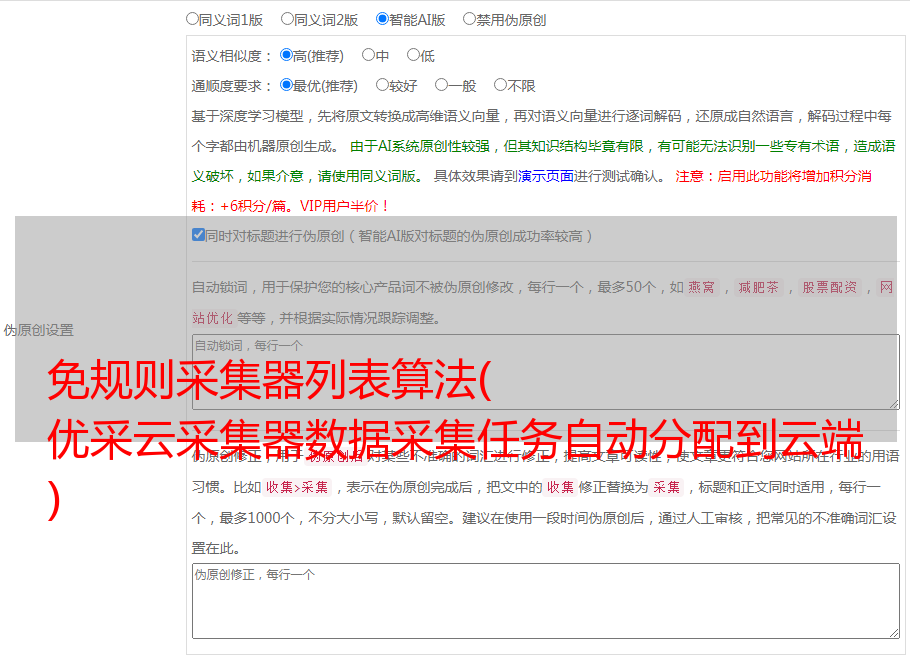The height and width of the screenshot is (658, 911).
Task: Select the 同义词1版 radio option
Action: [192, 19]
